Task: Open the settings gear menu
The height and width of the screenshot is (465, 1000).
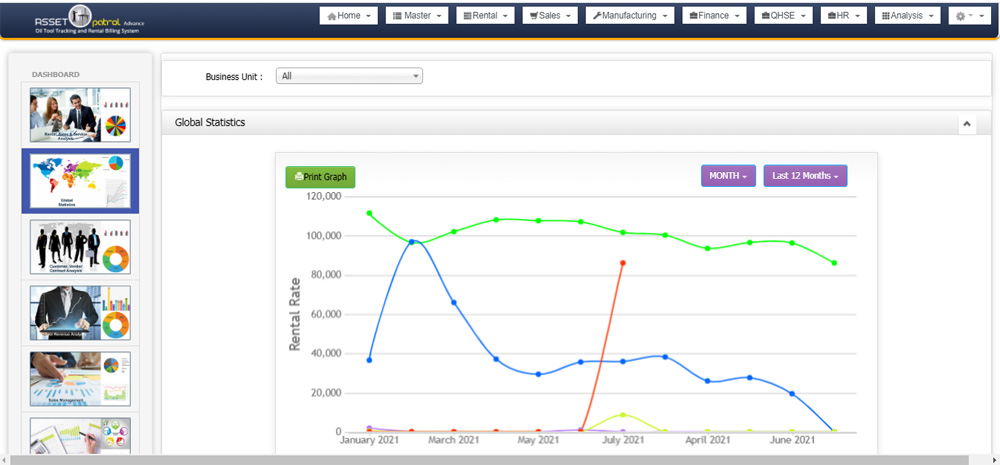Action: (969, 16)
